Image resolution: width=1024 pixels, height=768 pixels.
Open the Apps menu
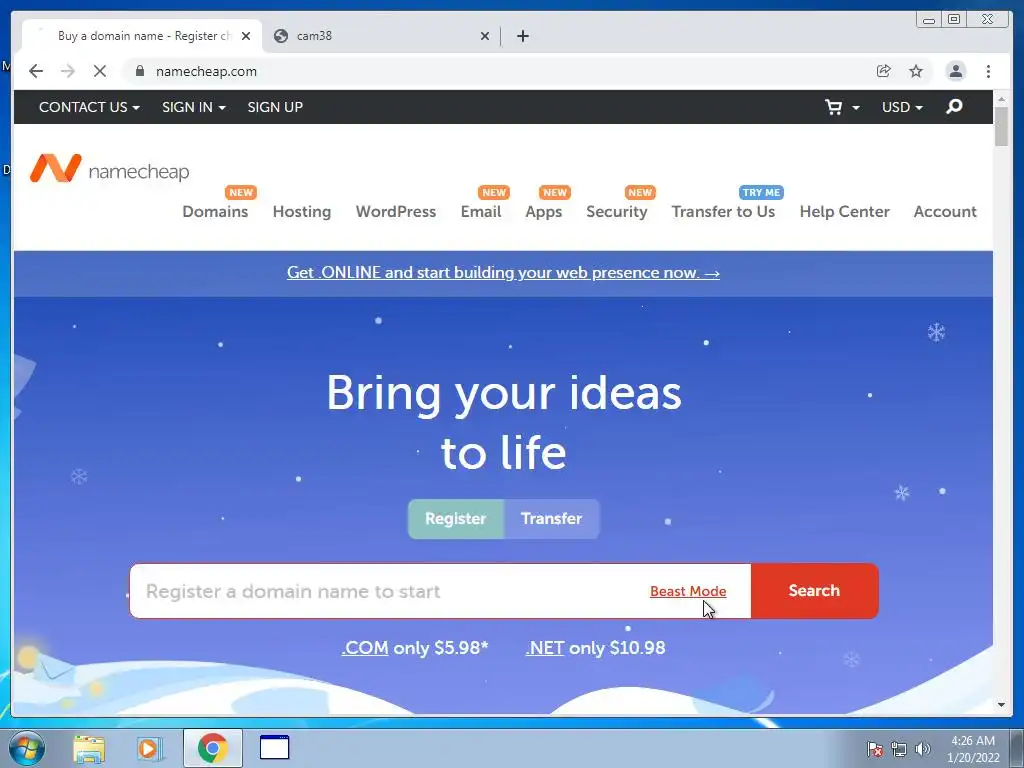(543, 212)
